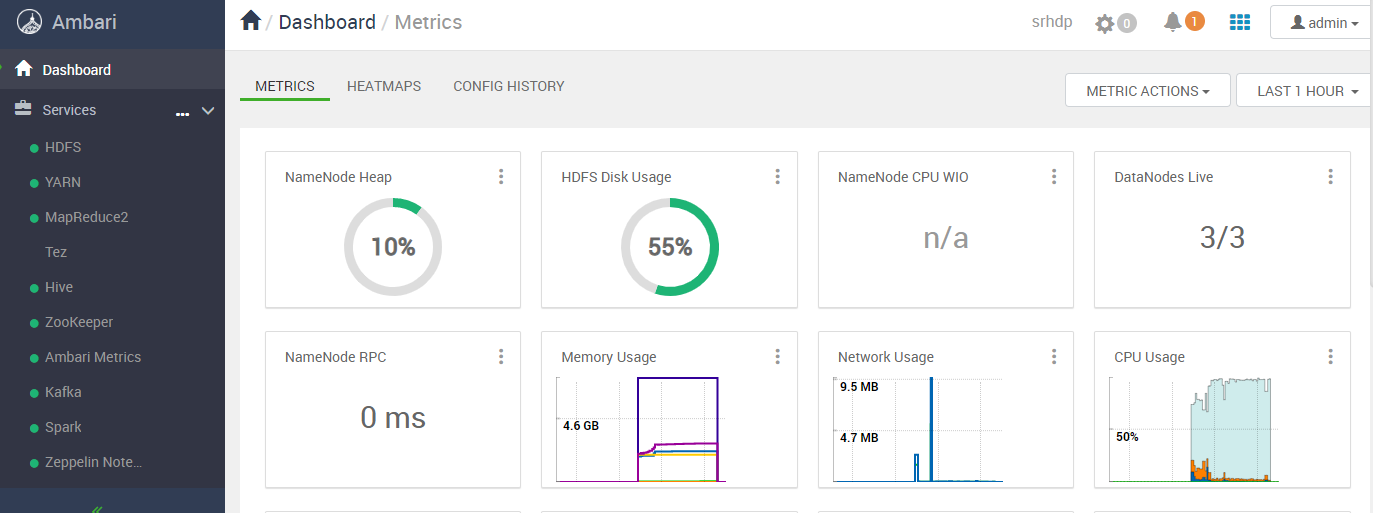
Task: Click the Ambari title text
Action: point(83,22)
